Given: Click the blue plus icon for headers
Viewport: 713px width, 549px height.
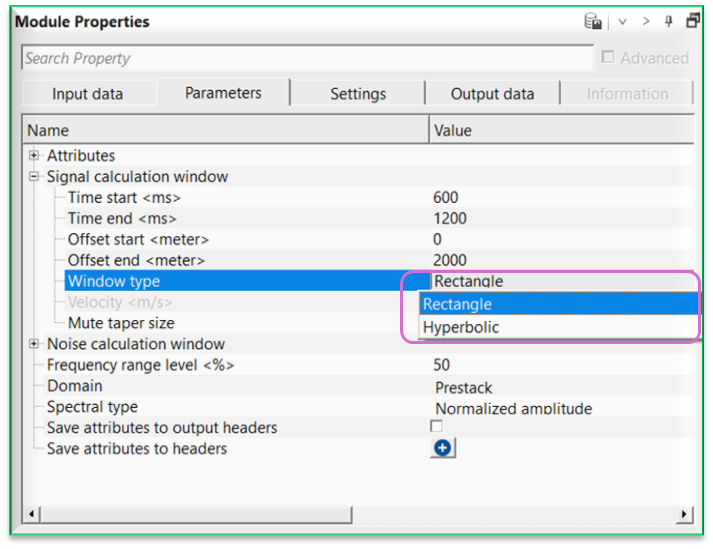Looking at the screenshot, I should 443,449.
